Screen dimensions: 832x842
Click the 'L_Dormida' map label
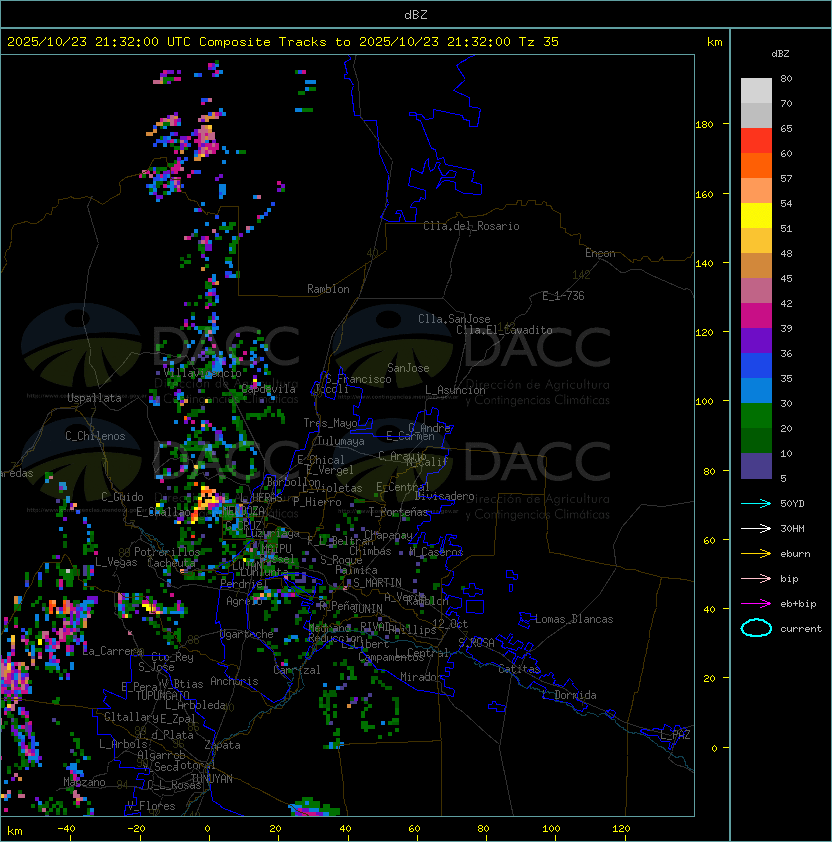pos(569,695)
